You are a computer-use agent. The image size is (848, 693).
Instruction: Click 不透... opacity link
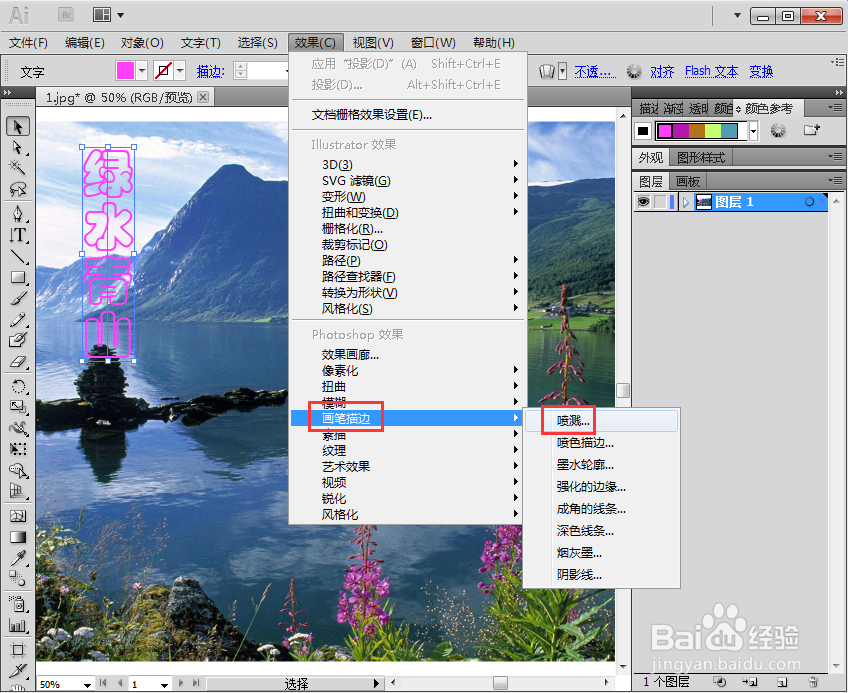595,71
